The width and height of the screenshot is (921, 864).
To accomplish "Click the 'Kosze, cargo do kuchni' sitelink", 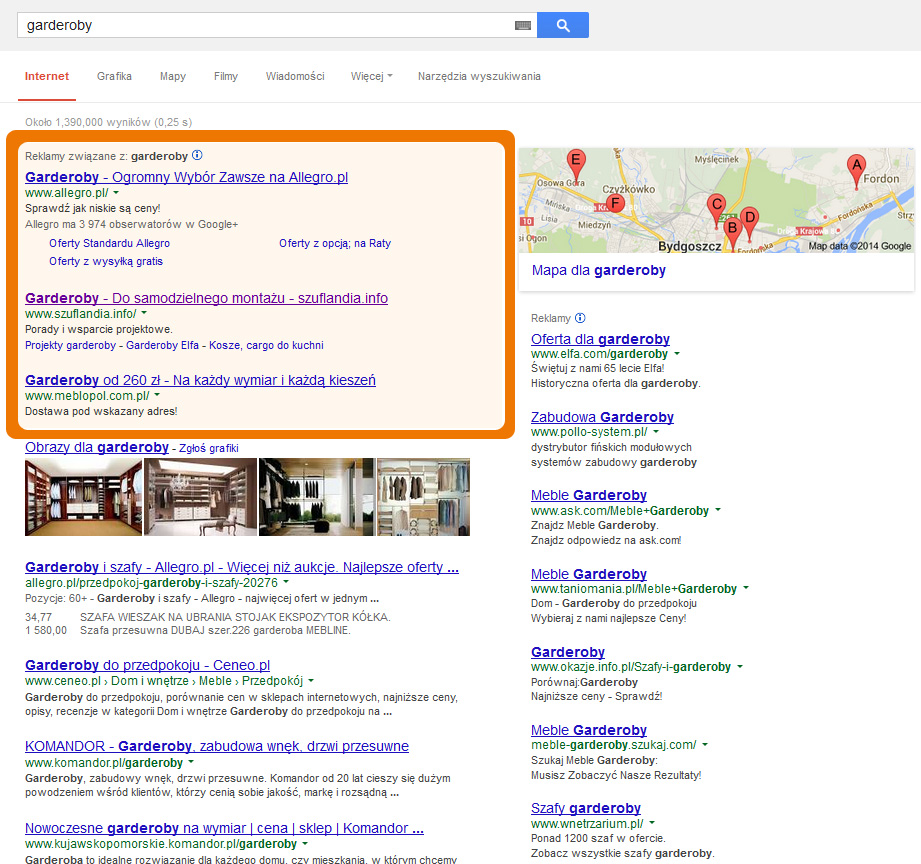I will pyautogui.click(x=266, y=345).
